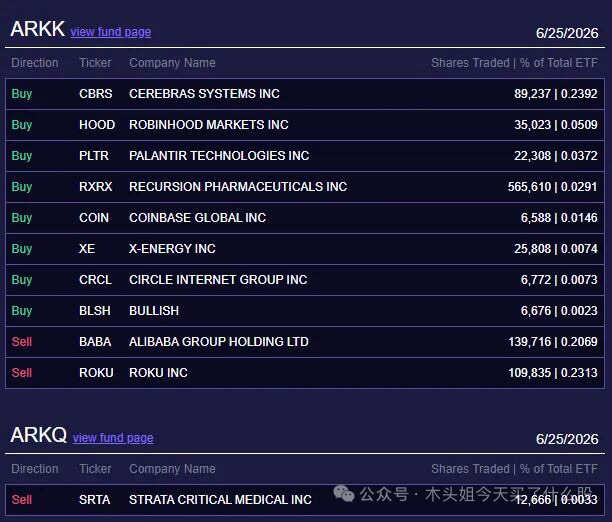Select the HOOD Robinhood Markets row

(305, 125)
